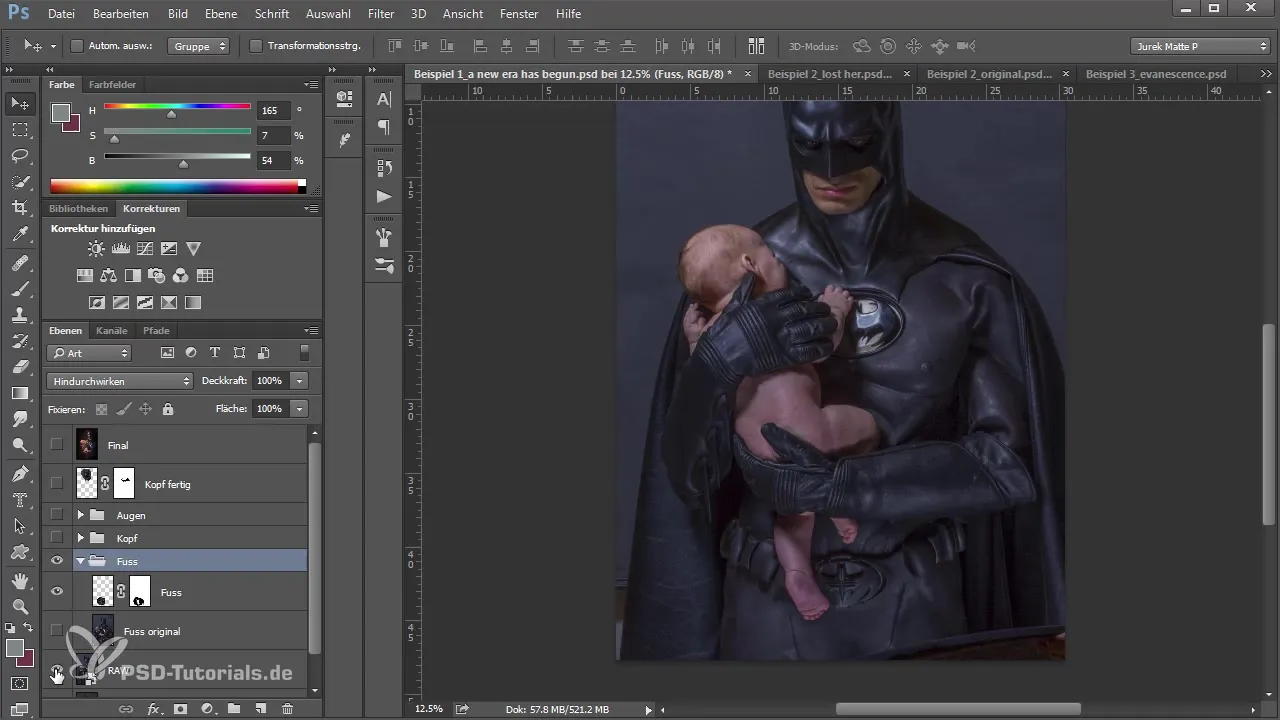
Task: Open the Fenster menu
Action: pos(519,14)
